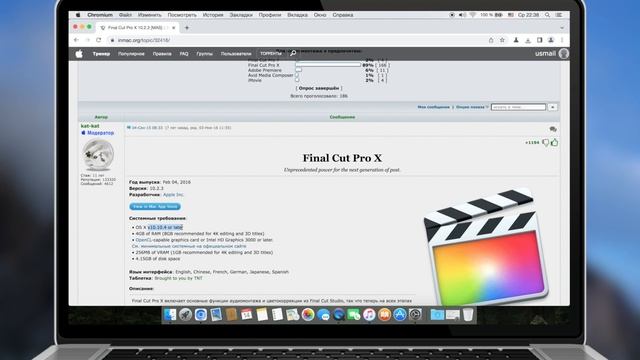Toggle the browser side panel icon
This screenshot has width=640, height=360.
[x=540, y=40]
